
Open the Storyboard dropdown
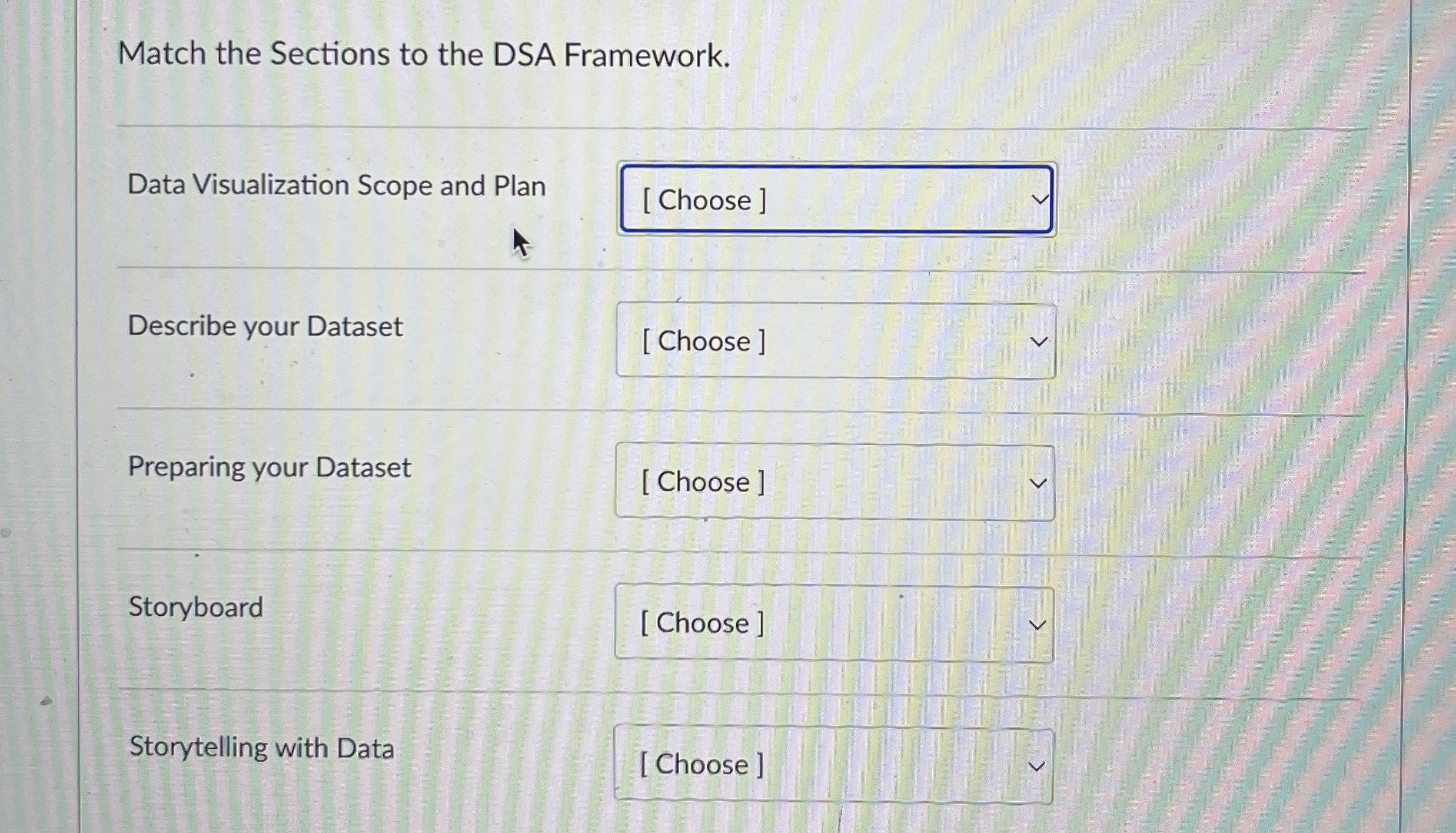click(833, 623)
